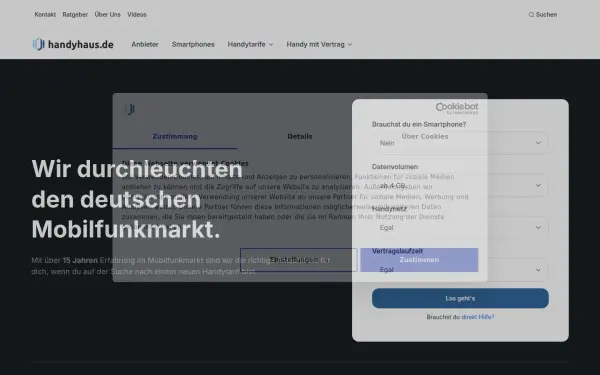
Task: Click the handyhaus.de logo
Action: coord(73,44)
